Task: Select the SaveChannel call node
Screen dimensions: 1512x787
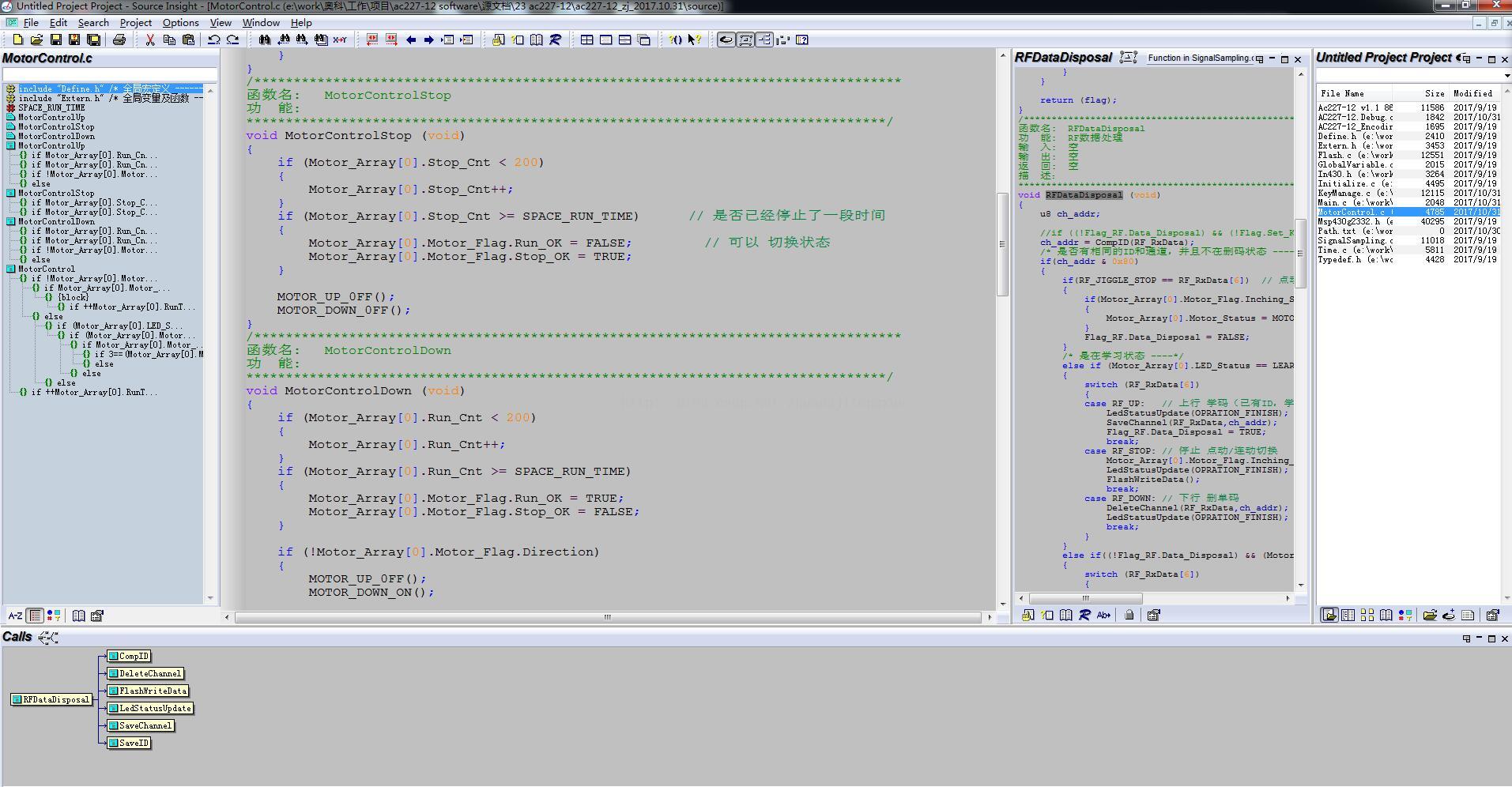Action: [141, 725]
